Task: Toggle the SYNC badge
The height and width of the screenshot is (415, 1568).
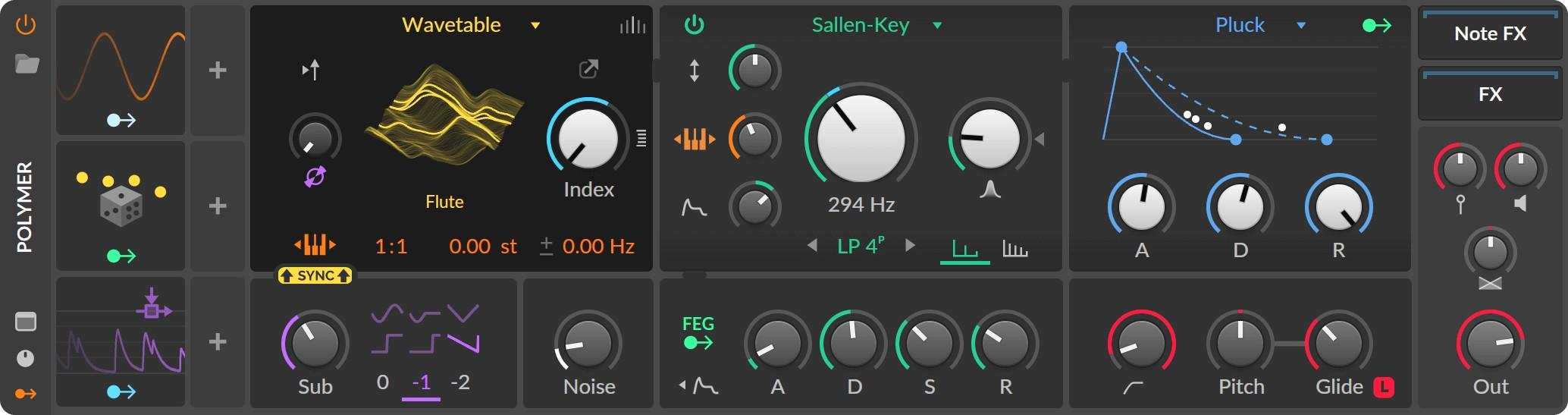Action: coord(315,275)
